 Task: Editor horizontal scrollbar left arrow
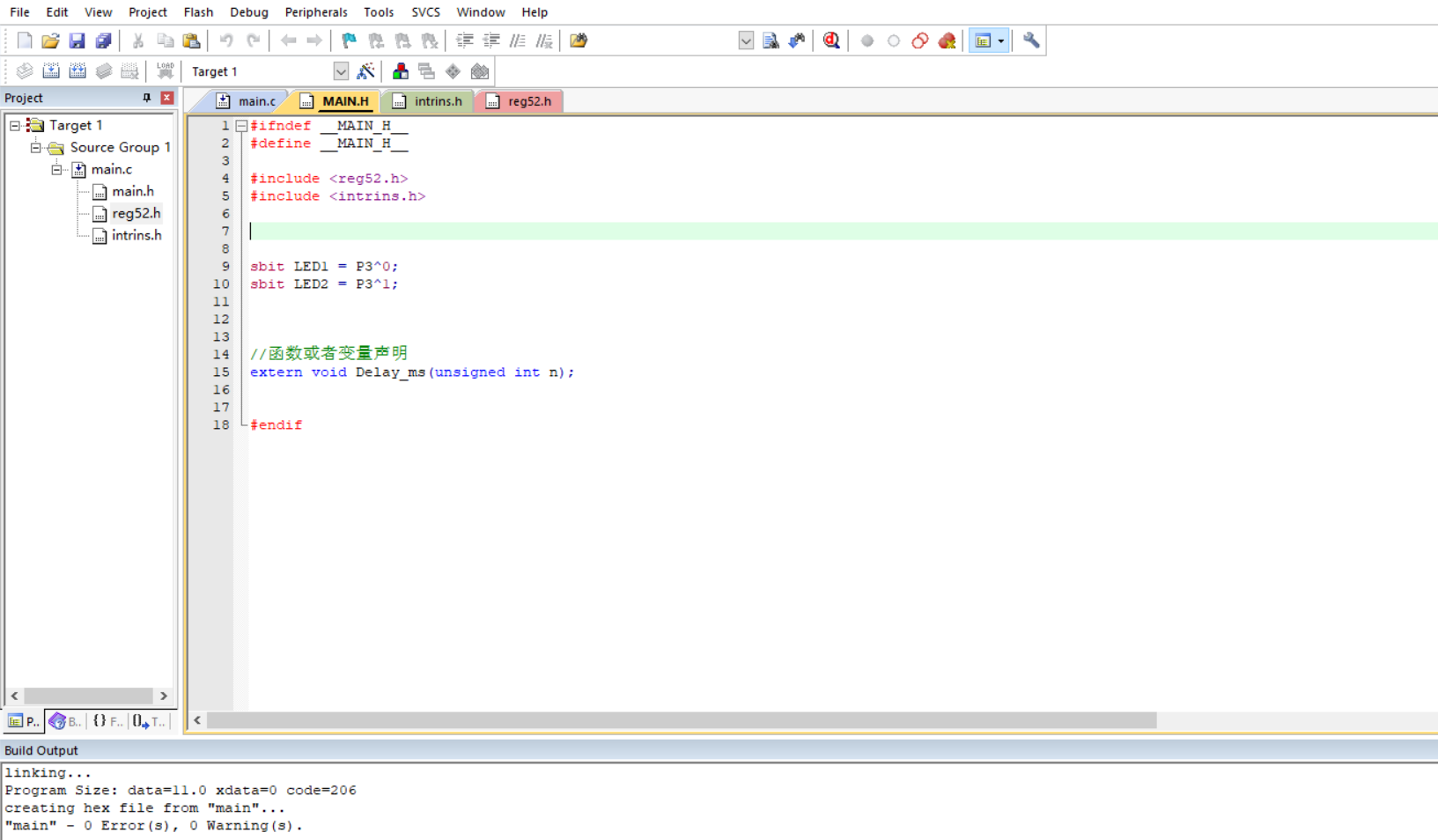click(x=197, y=720)
